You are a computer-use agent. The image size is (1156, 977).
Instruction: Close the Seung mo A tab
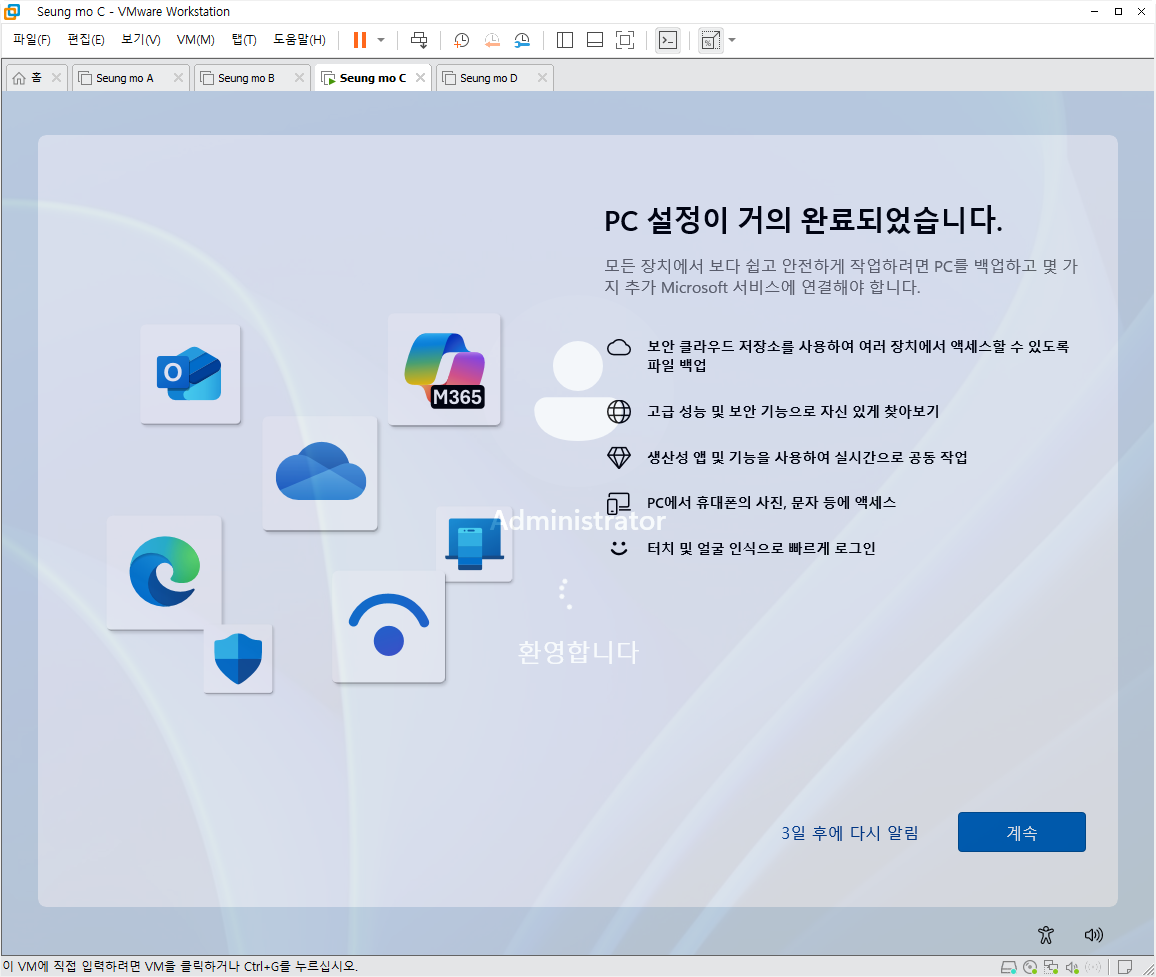tap(178, 77)
